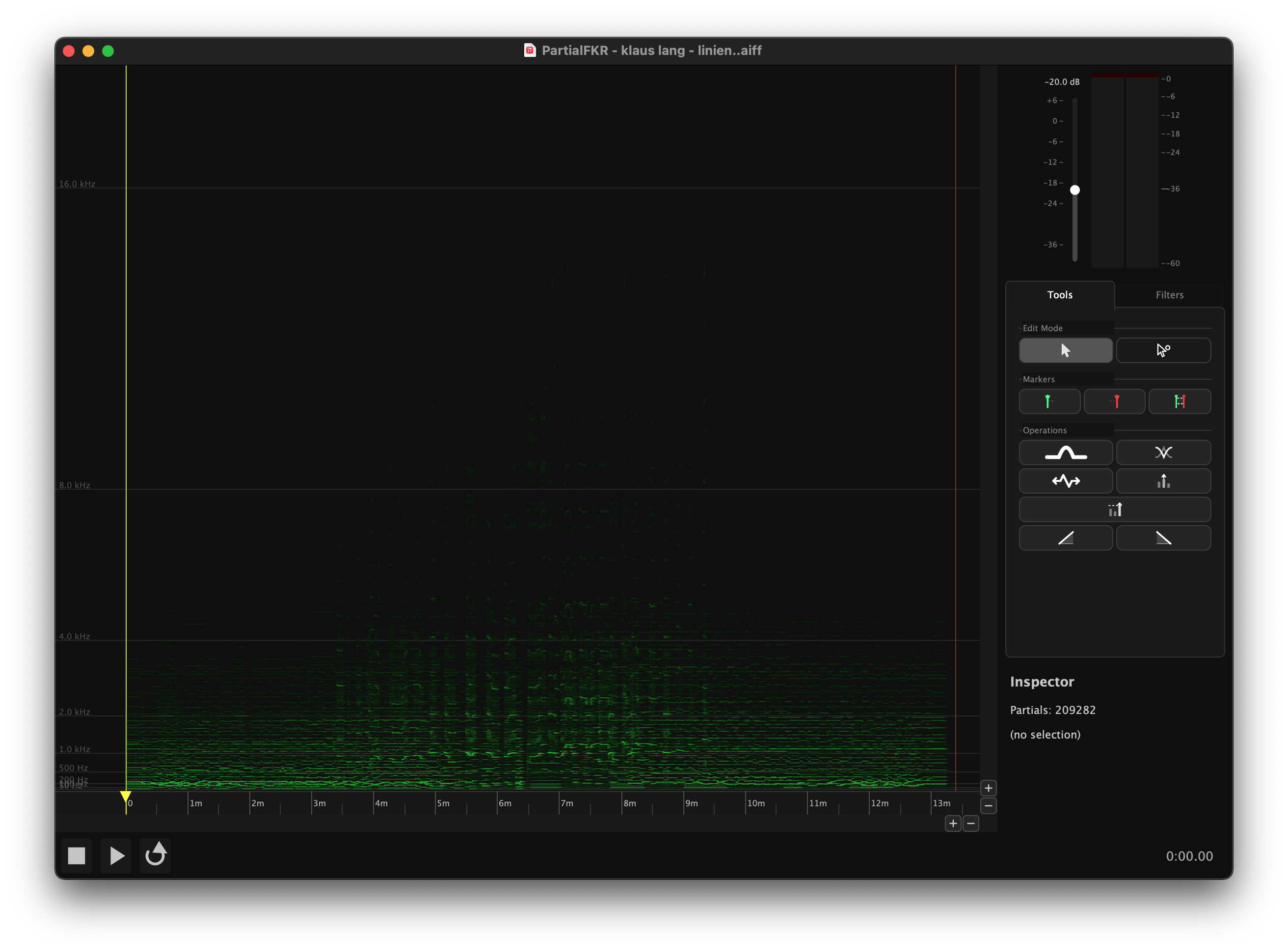
Task: Click the 2.0 kHz frequency label
Action: coord(74,712)
